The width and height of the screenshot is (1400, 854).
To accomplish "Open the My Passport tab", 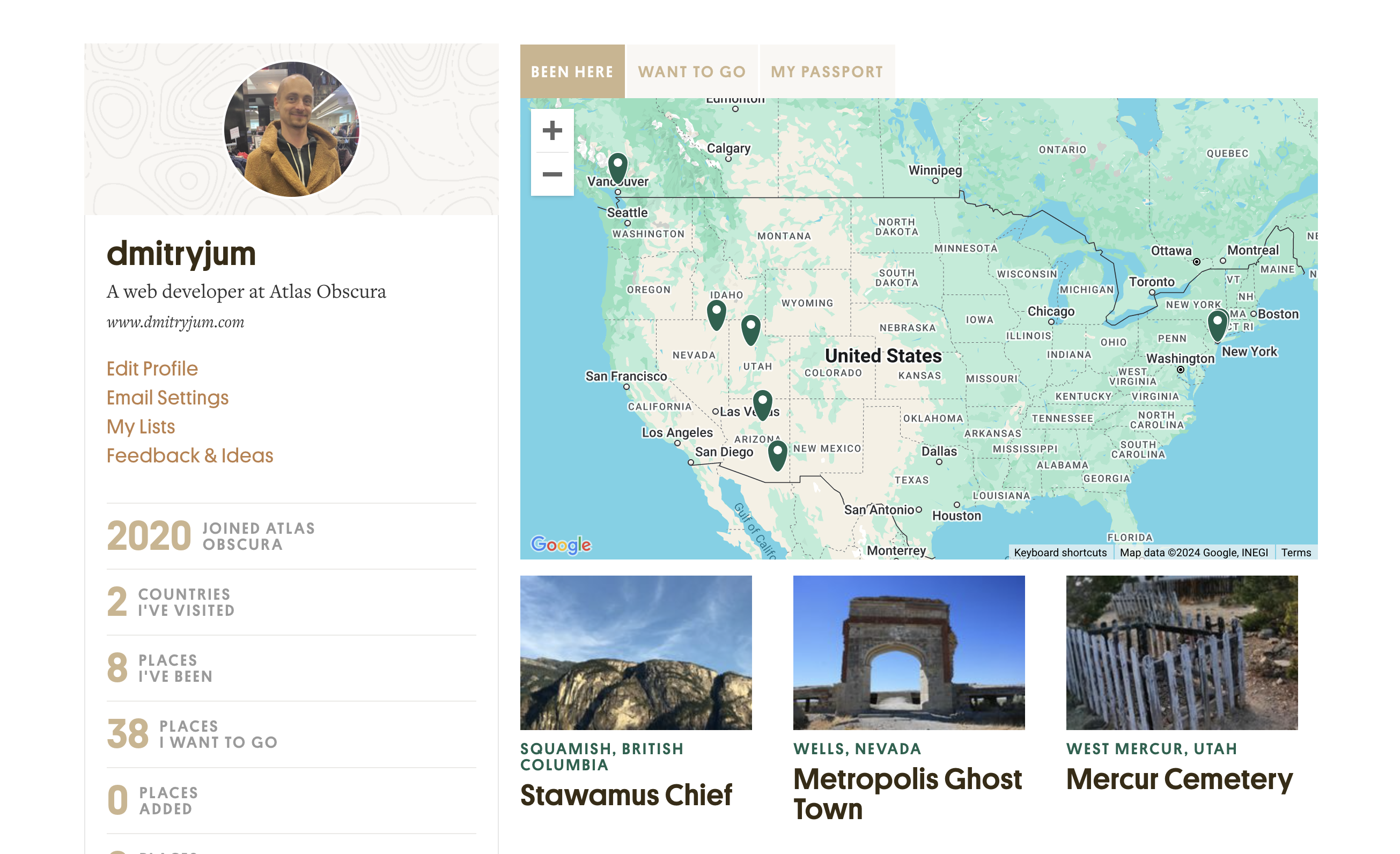I will pos(827,71).
